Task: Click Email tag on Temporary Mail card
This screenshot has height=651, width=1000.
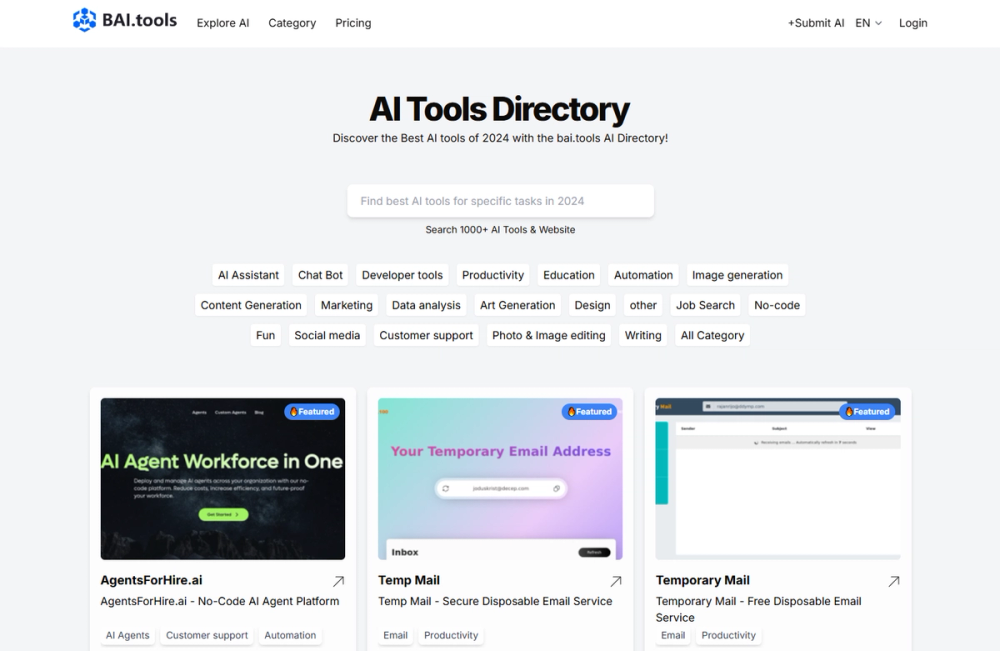Action: 673,635
